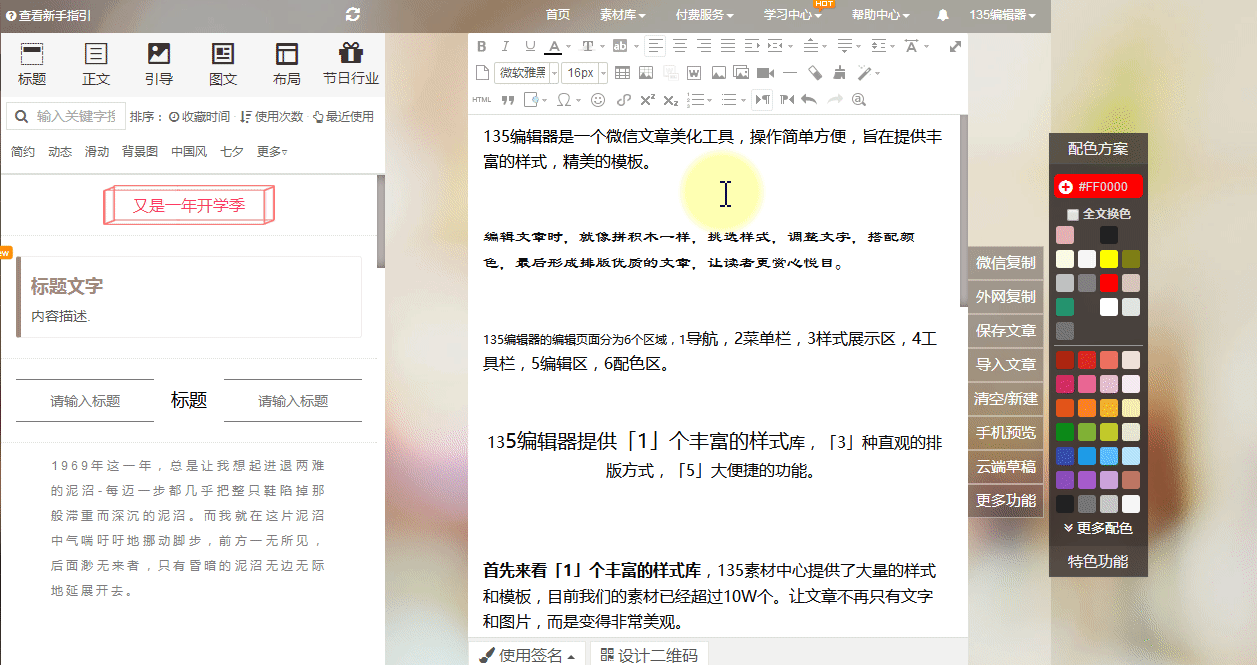Viewport: 1257px width, 665px height.
Task: Toggle underline formatting
Action: [530, 46]
